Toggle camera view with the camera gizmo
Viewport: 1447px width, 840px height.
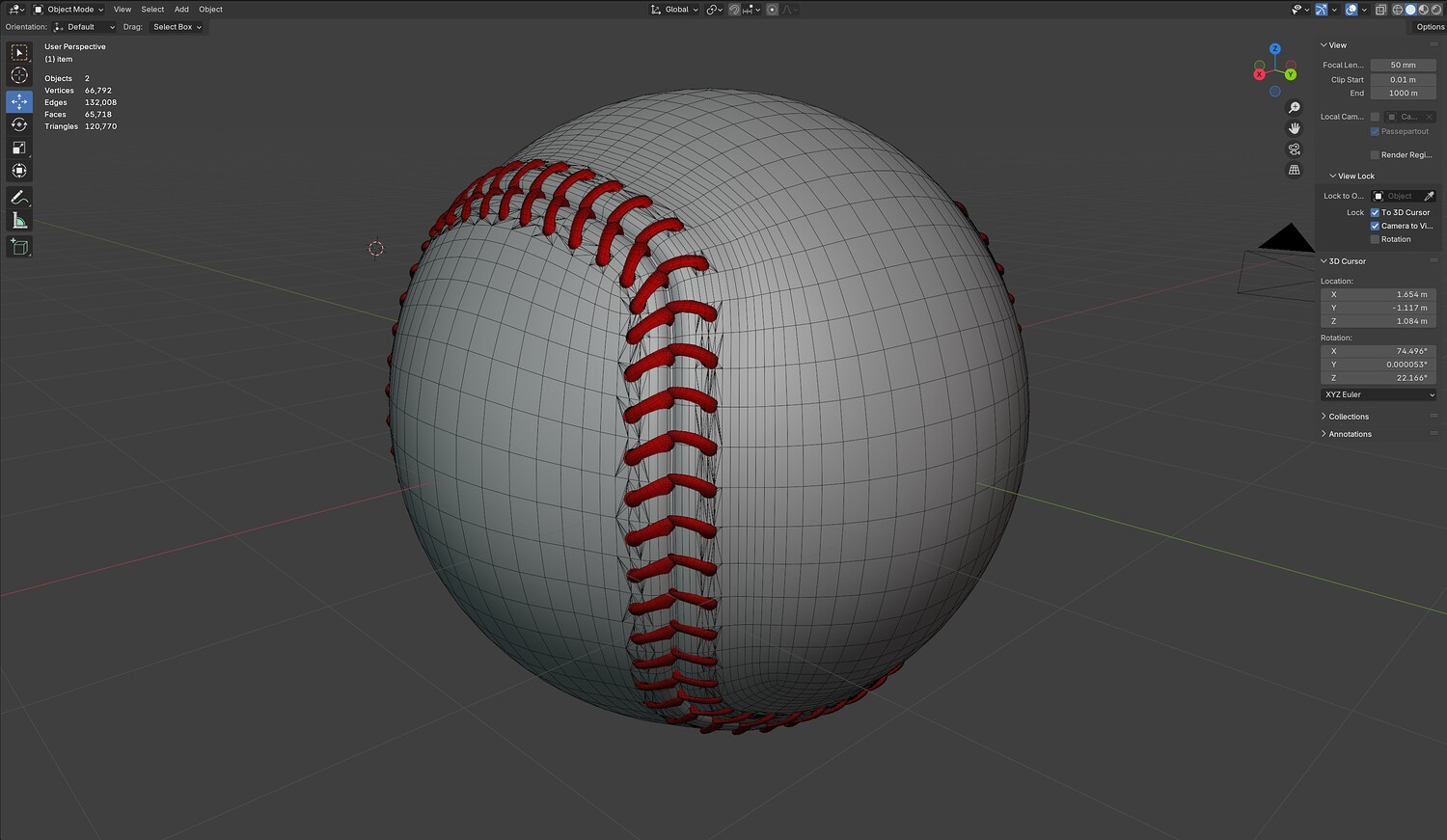(x=1295, y=149)
